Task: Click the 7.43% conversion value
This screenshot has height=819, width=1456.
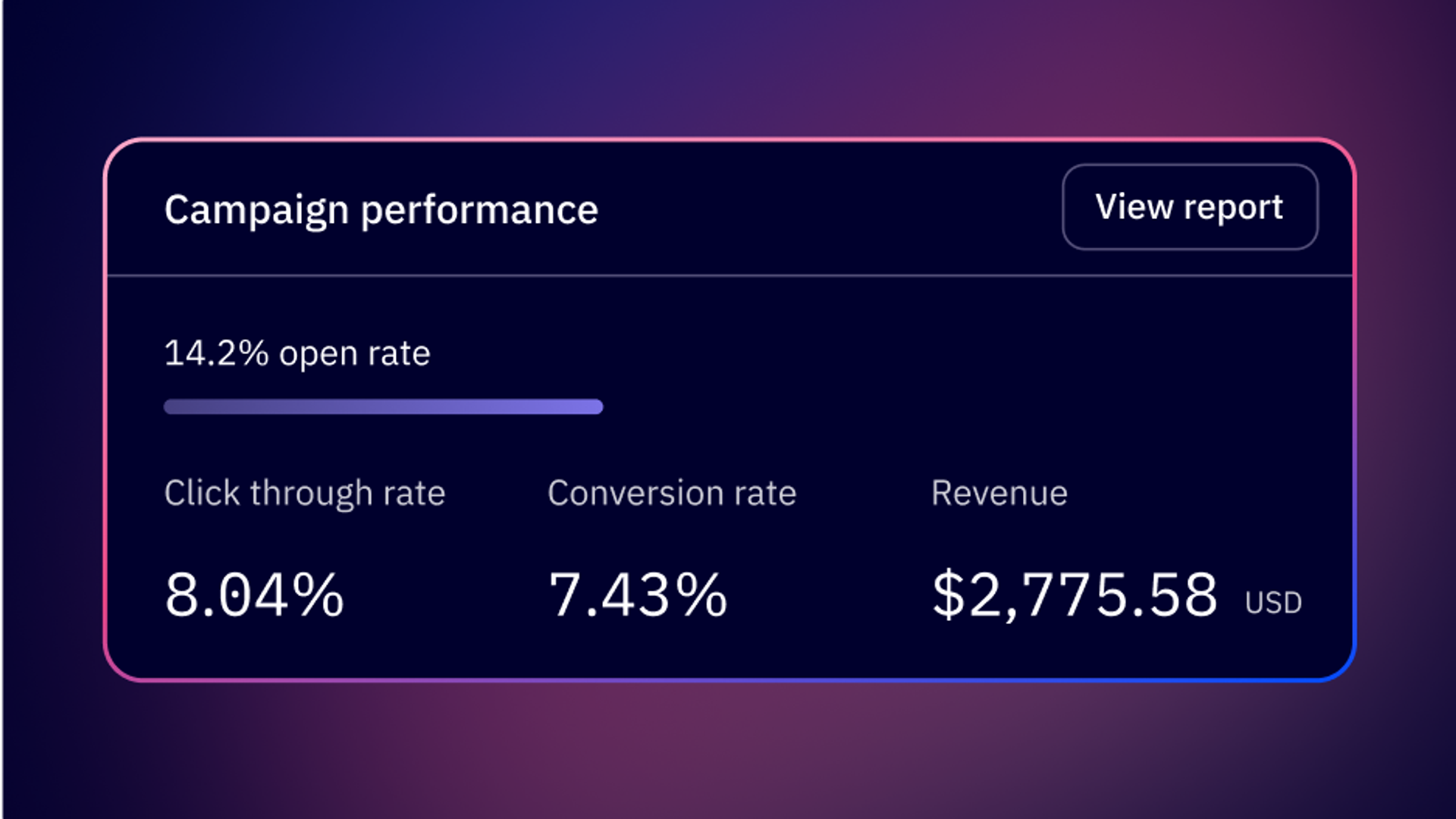Action: pyautogui.click(x=638, y=595)
